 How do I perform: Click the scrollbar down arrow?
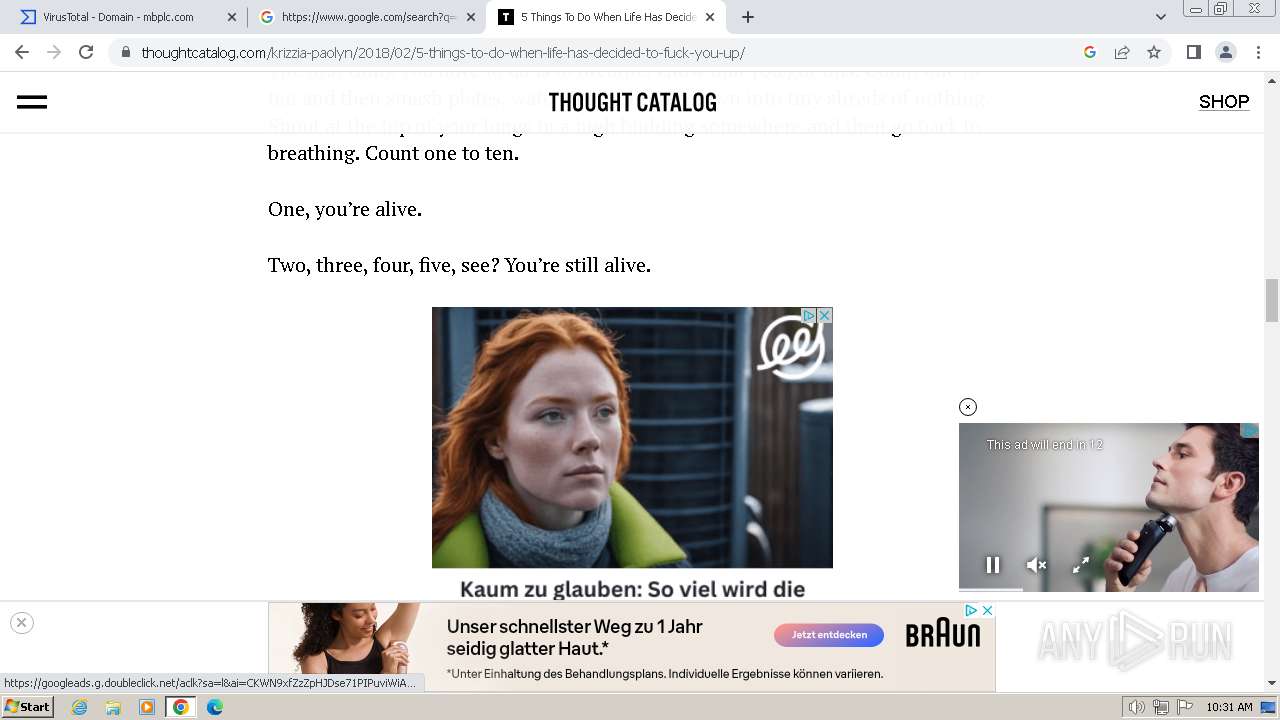point(1272,683)
